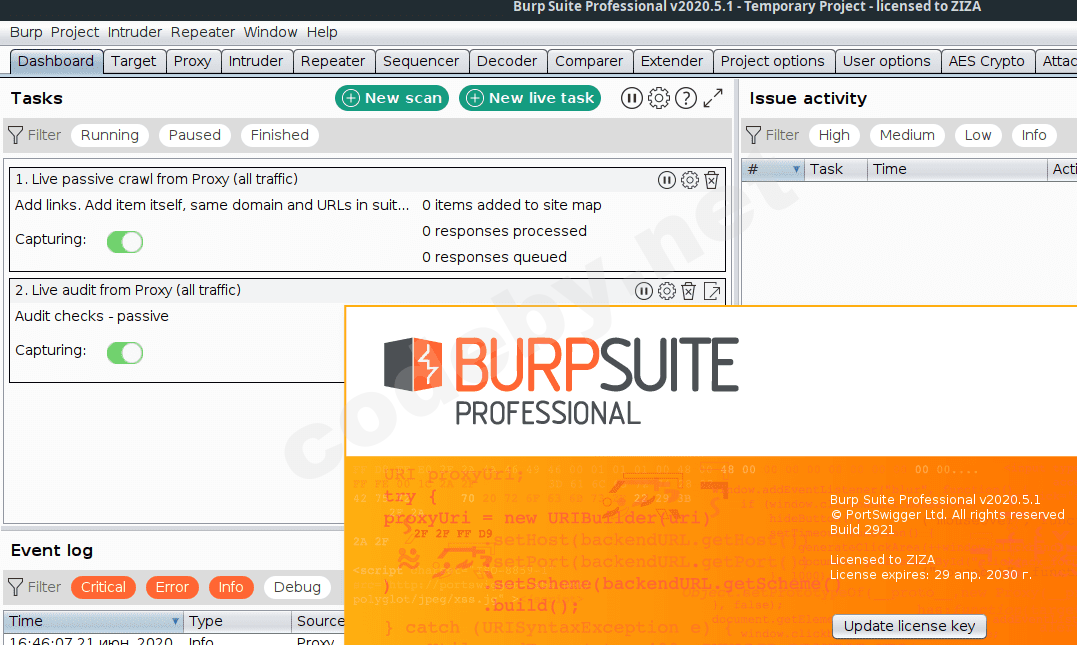Toggle the Info event log filter
This screenshot has height=645, width=1077.
[x=231, y=587]
